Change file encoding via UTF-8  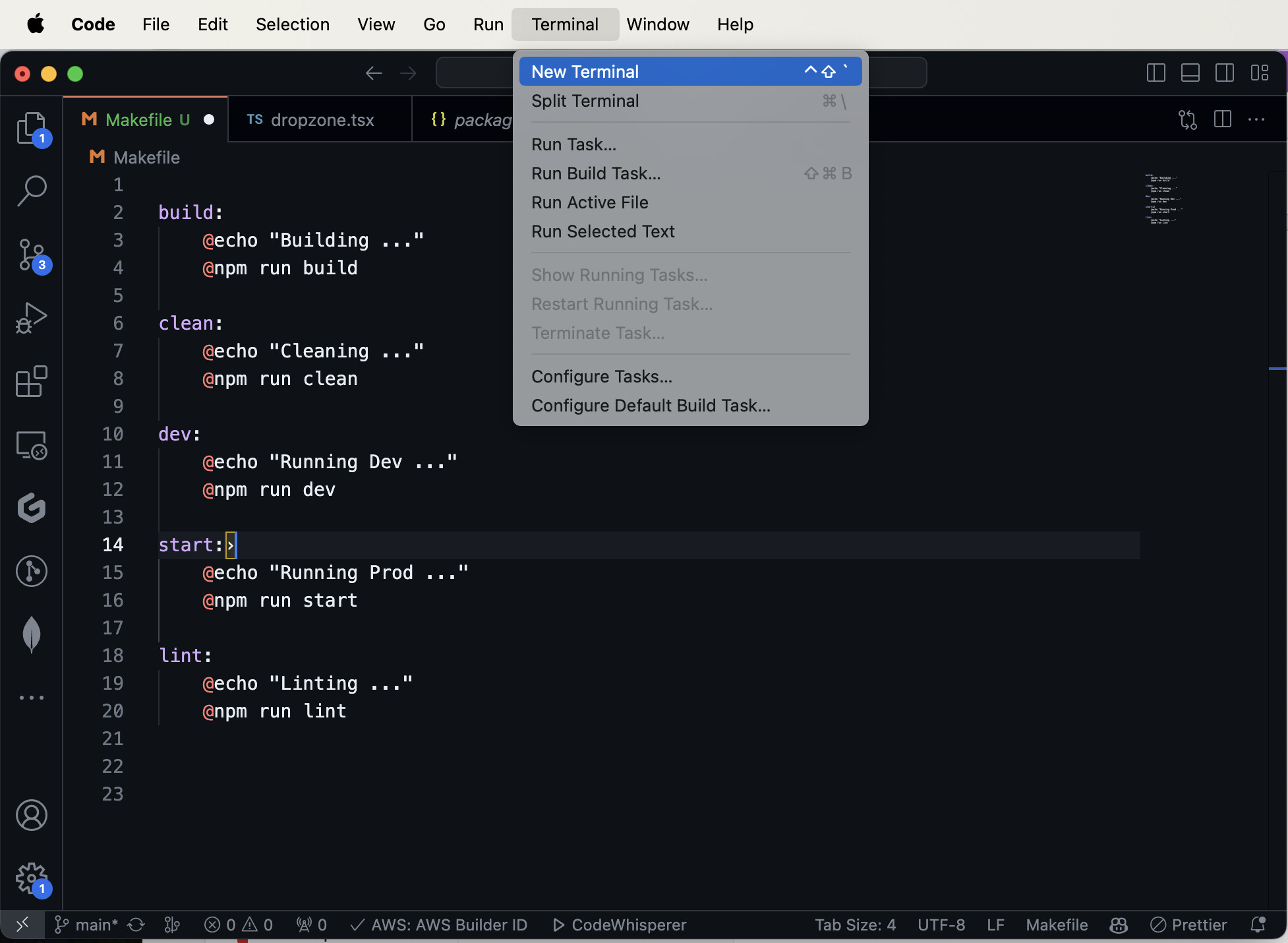(941, 925)
